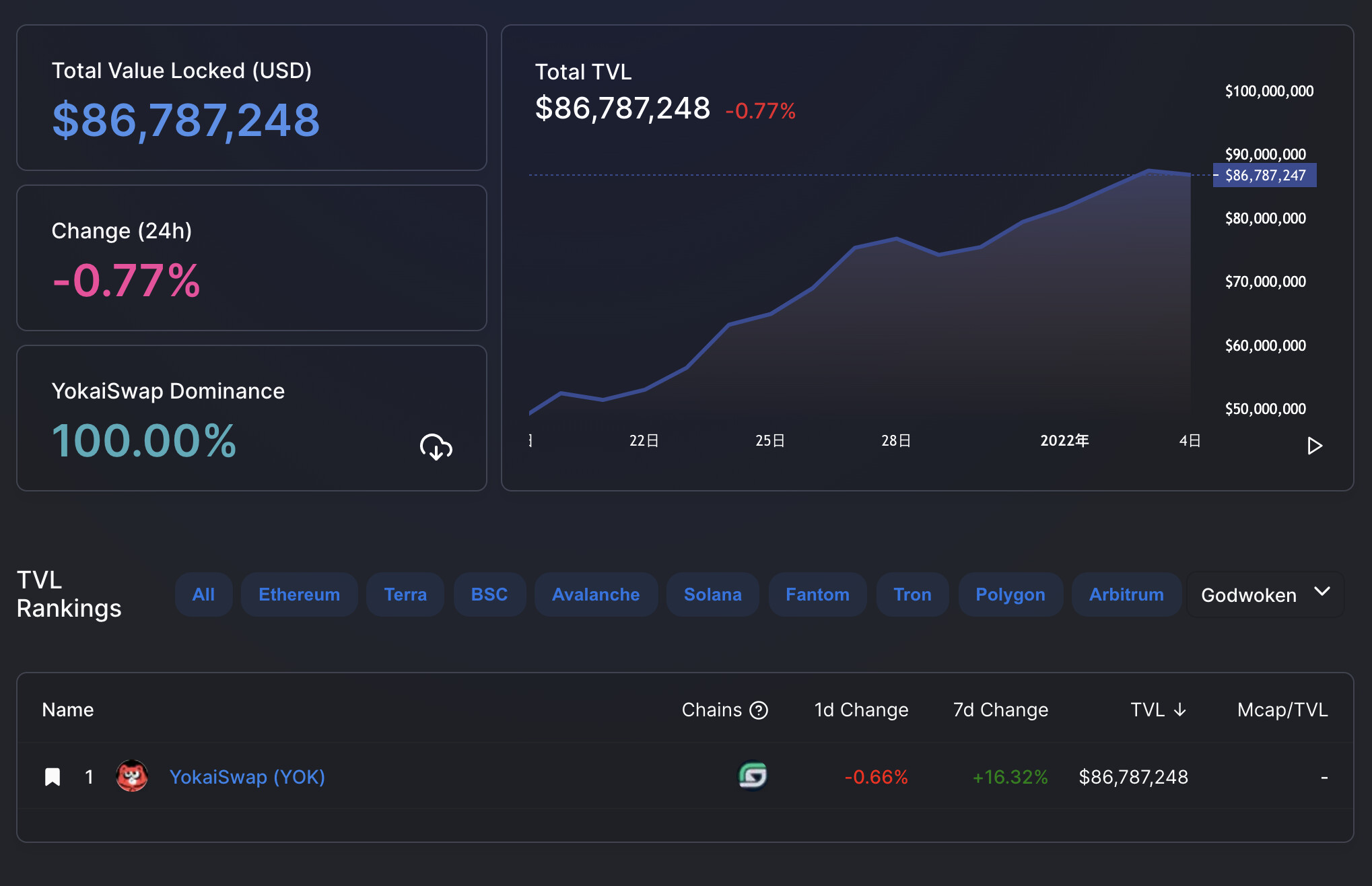Filter rankings by Terra chain

(405, 594)
